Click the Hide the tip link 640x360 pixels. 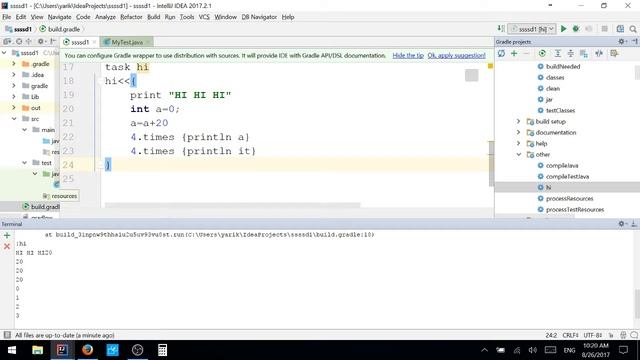(408, 56)
